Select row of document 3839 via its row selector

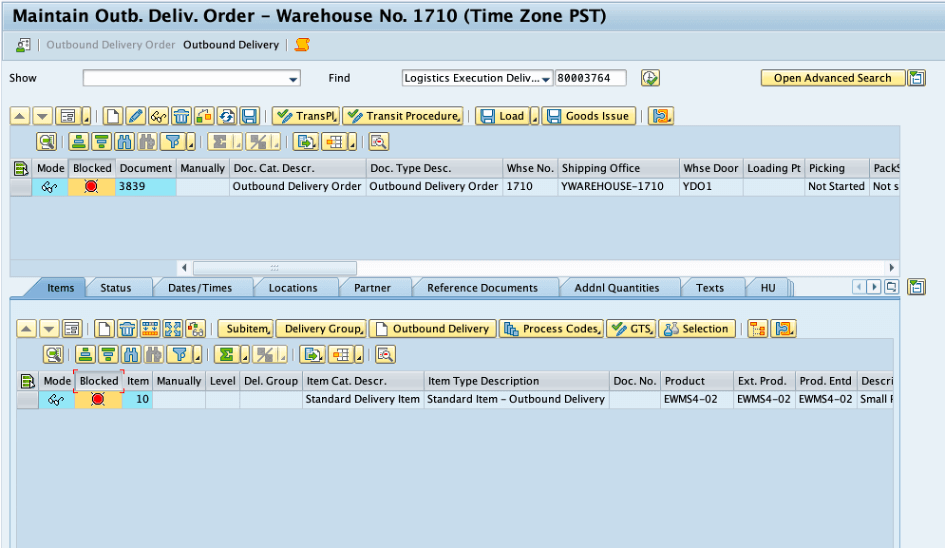coord(21,187)
